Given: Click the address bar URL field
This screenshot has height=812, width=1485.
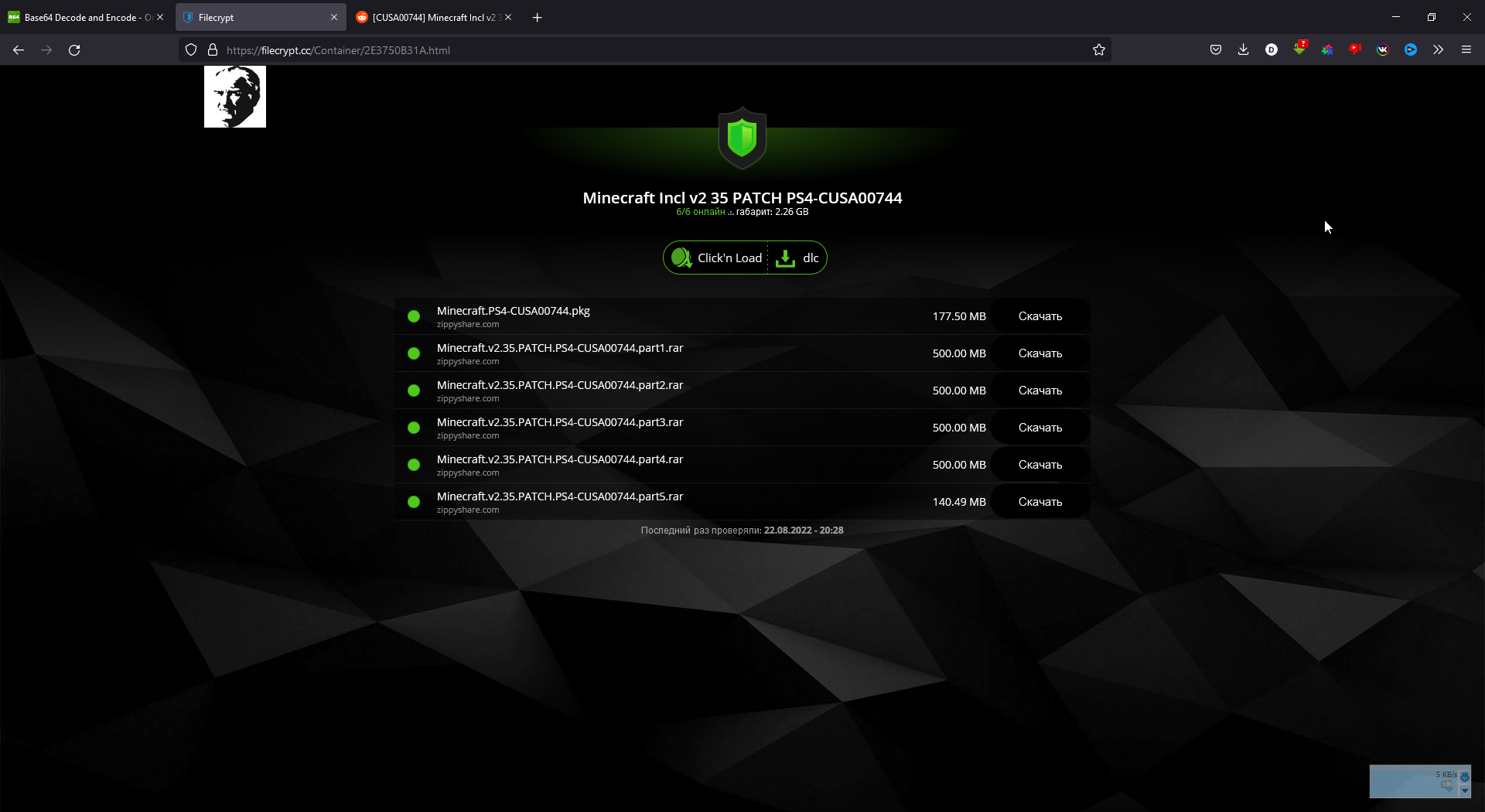Looking at the screenshot, I should click(643, 50).
